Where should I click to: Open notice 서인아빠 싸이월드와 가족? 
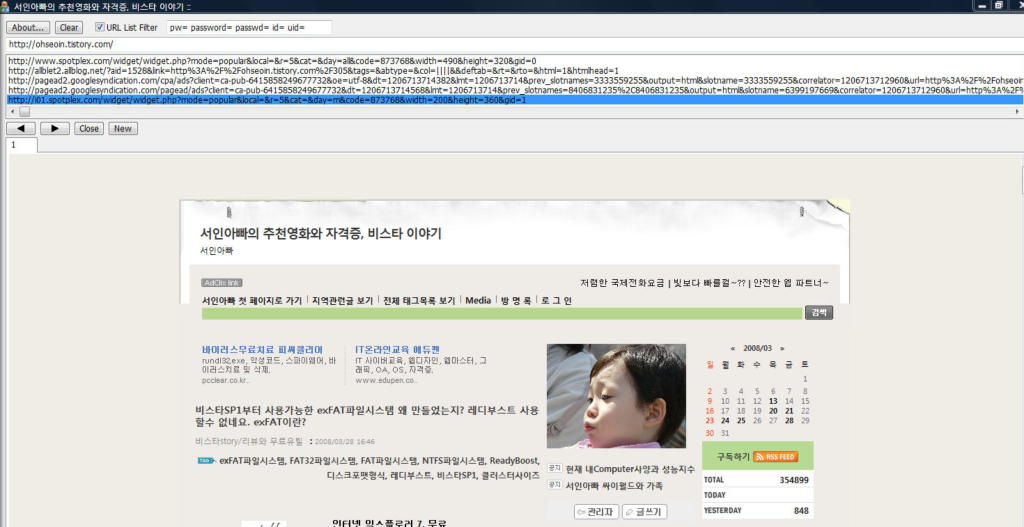coord(615,486)
